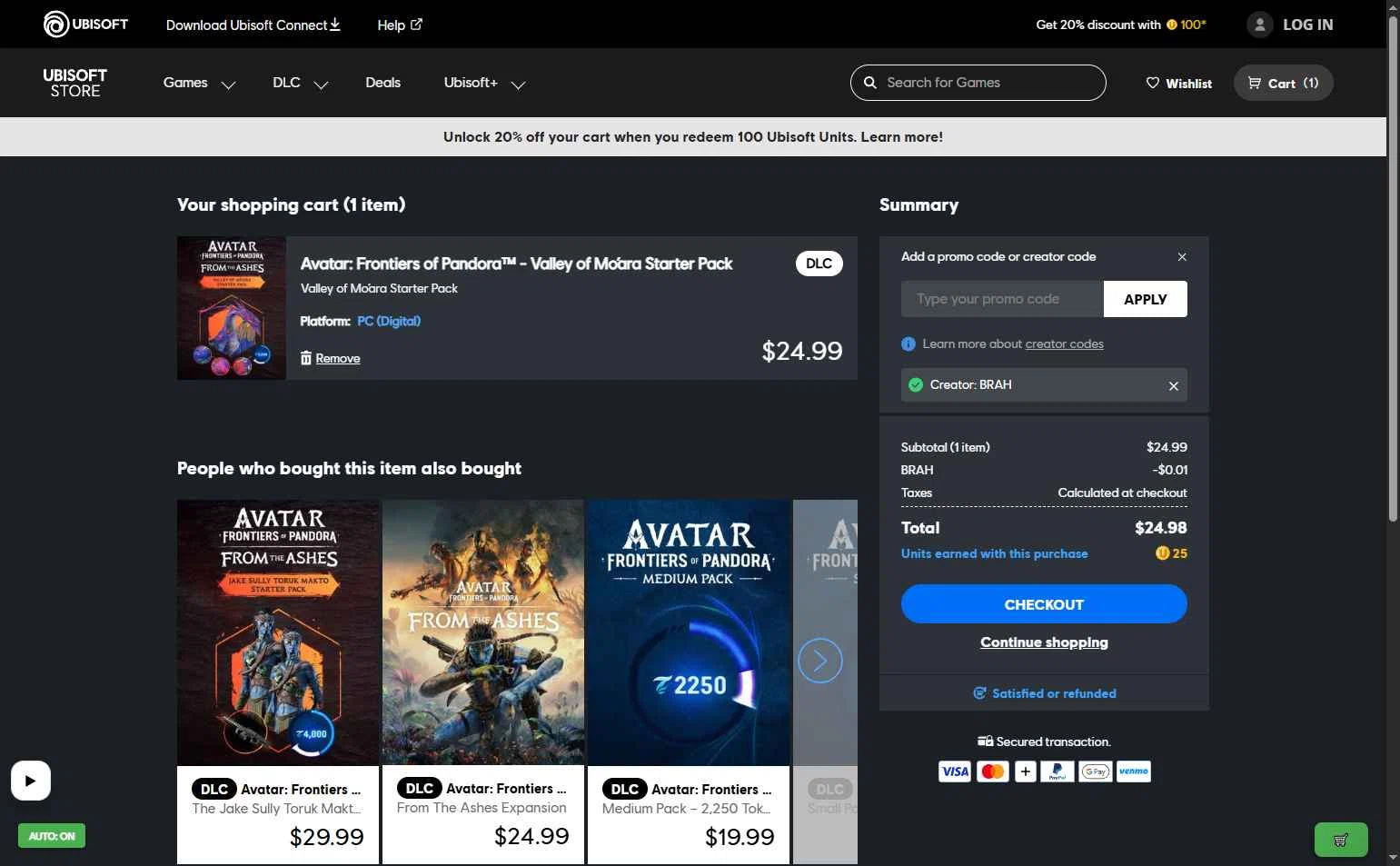Screen dimensions: 1400x866
Task: Click the Get 20% discount with 100 Units offer
Action: (1121, 25)
